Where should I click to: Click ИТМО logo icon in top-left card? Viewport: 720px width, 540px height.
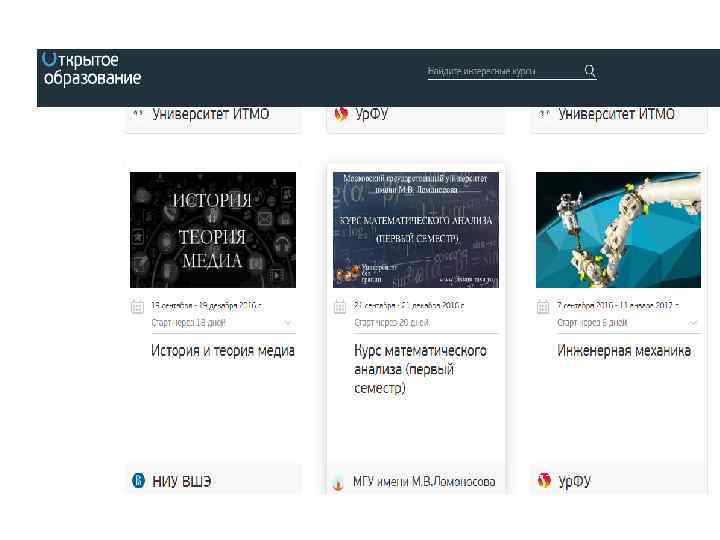point(138,113)
